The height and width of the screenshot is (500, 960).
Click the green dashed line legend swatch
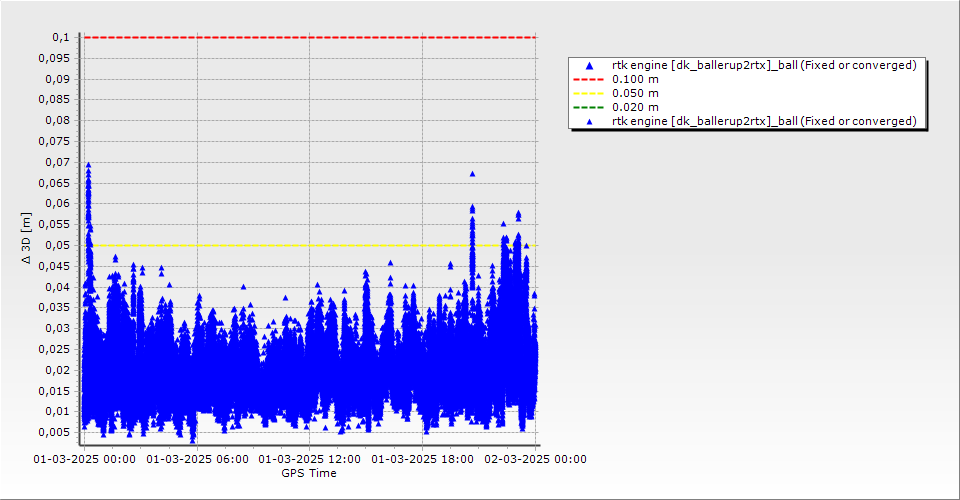coord(588,107)
